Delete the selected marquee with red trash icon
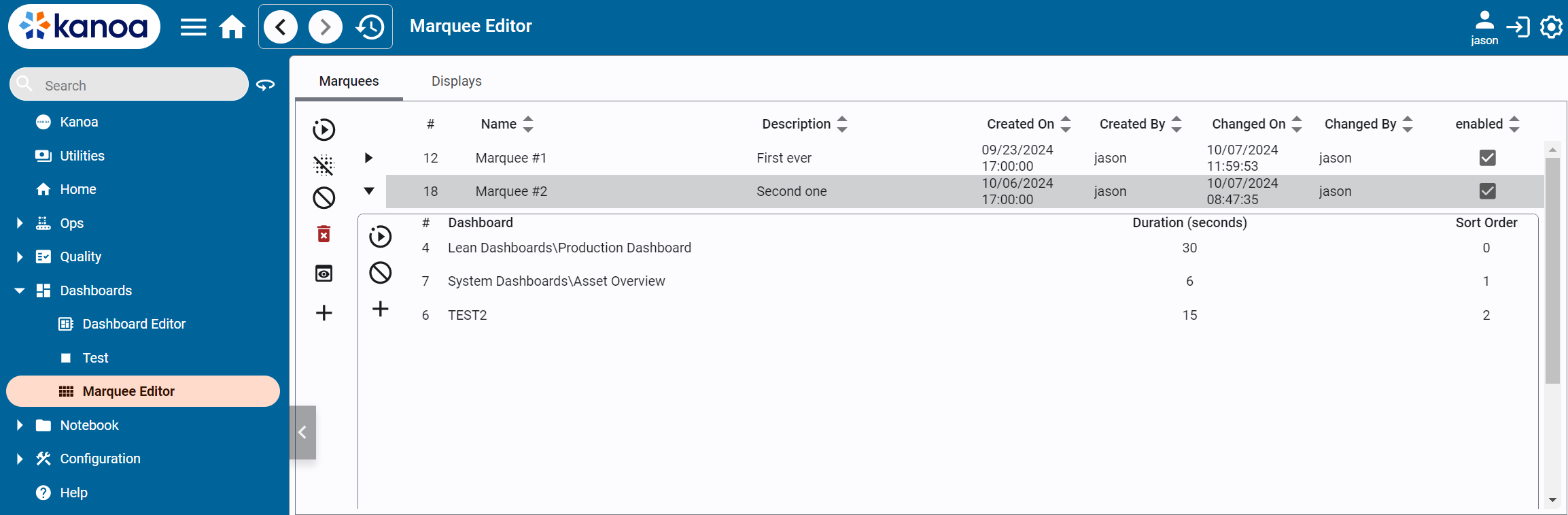Screen dimensions: 1568x515 [324, 234]
